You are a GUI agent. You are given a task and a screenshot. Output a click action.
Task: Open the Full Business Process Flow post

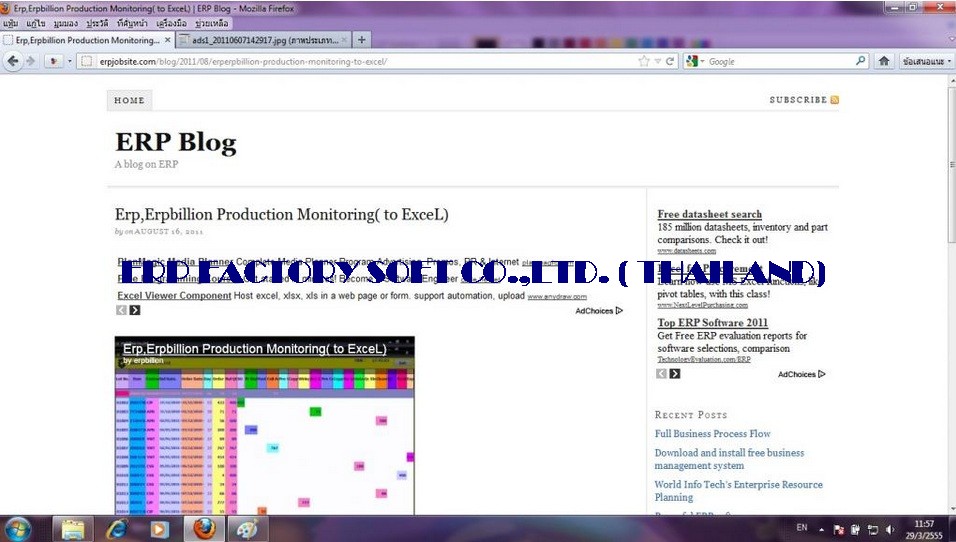712,434
